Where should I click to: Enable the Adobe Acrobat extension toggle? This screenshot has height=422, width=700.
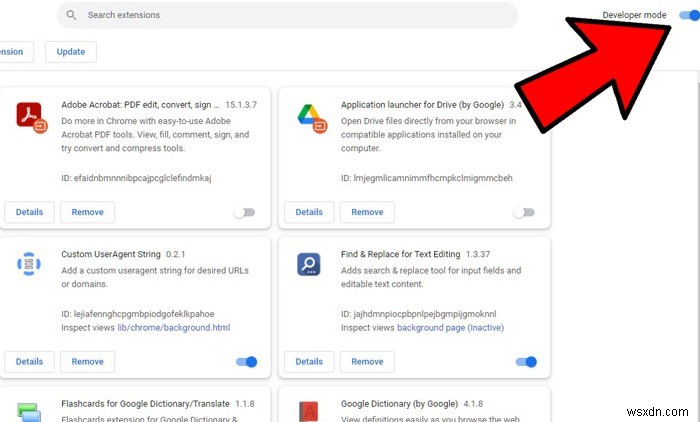coord(244,213)
